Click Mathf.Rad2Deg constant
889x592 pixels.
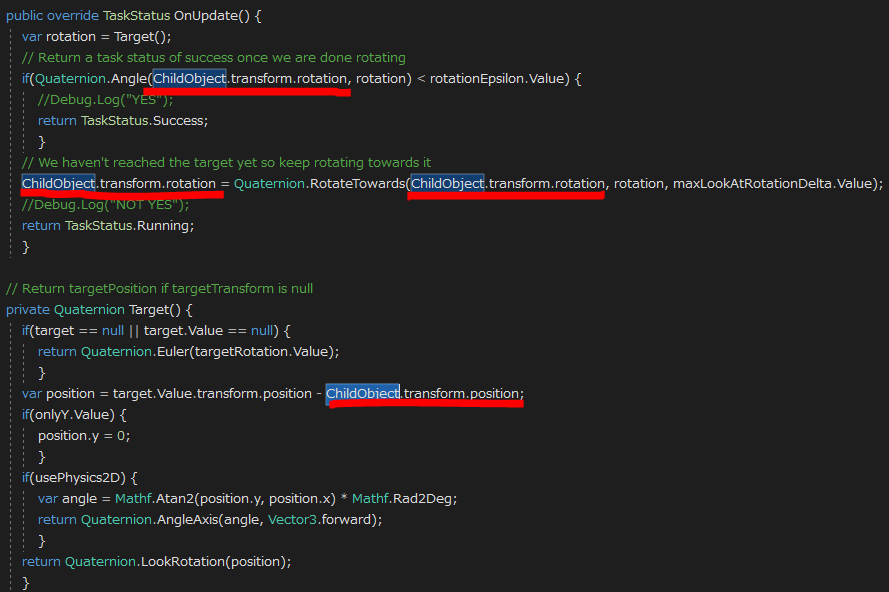pyautogui.click(x=402, y=498)
